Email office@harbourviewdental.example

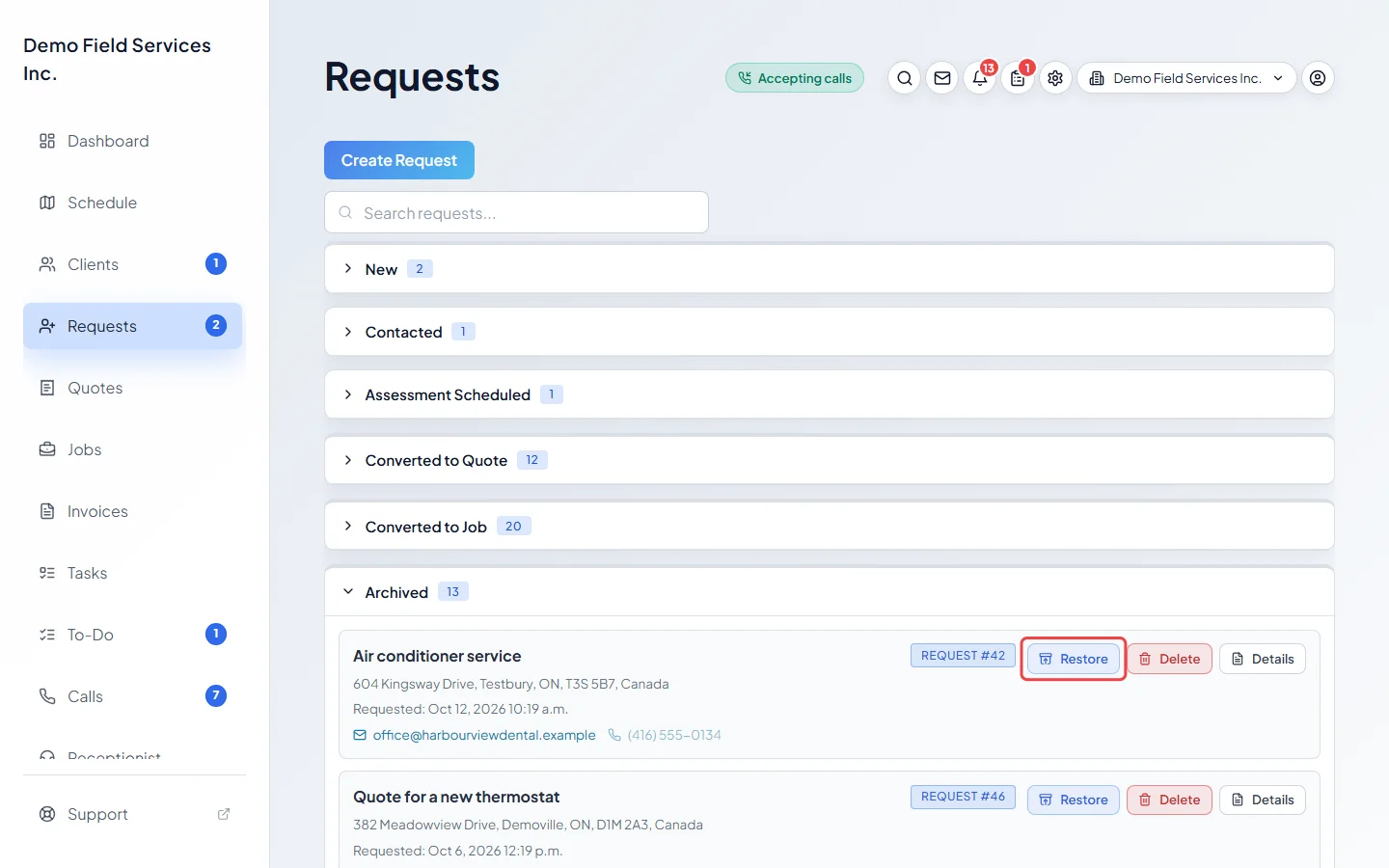click(475, 735)
